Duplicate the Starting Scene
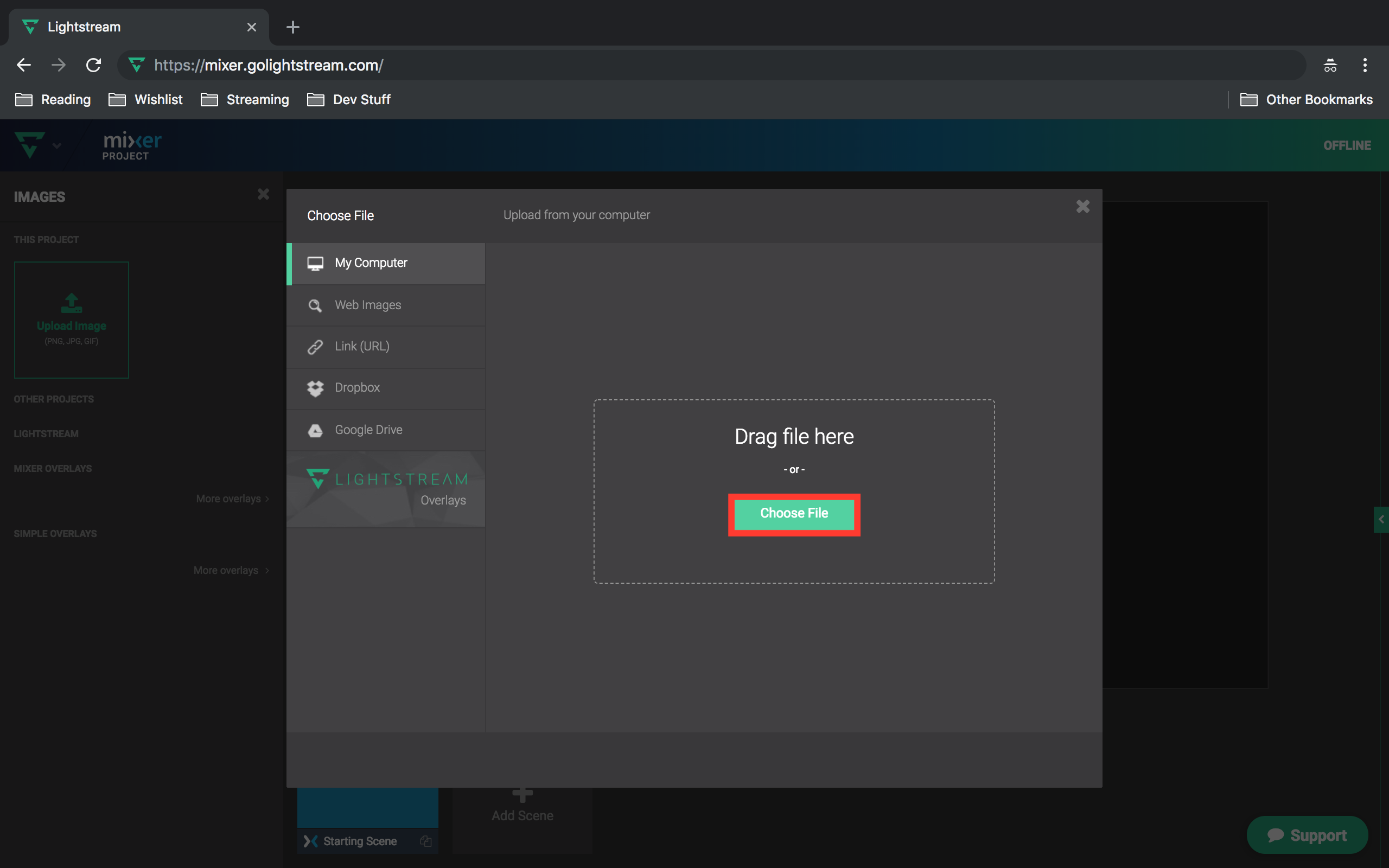This screenshot has height=868, width=1389. tap(426, 840)
